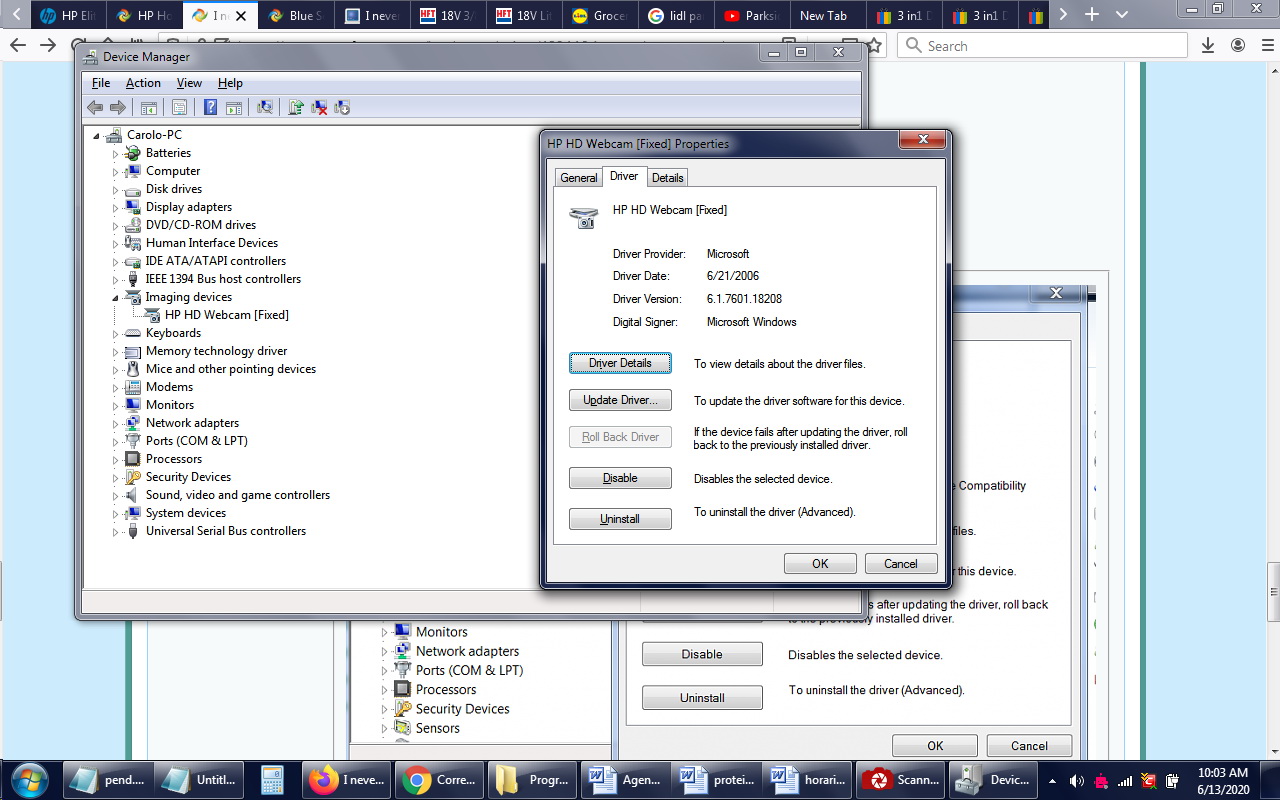Select the Display adapters category icon

(x=132, y=207)
